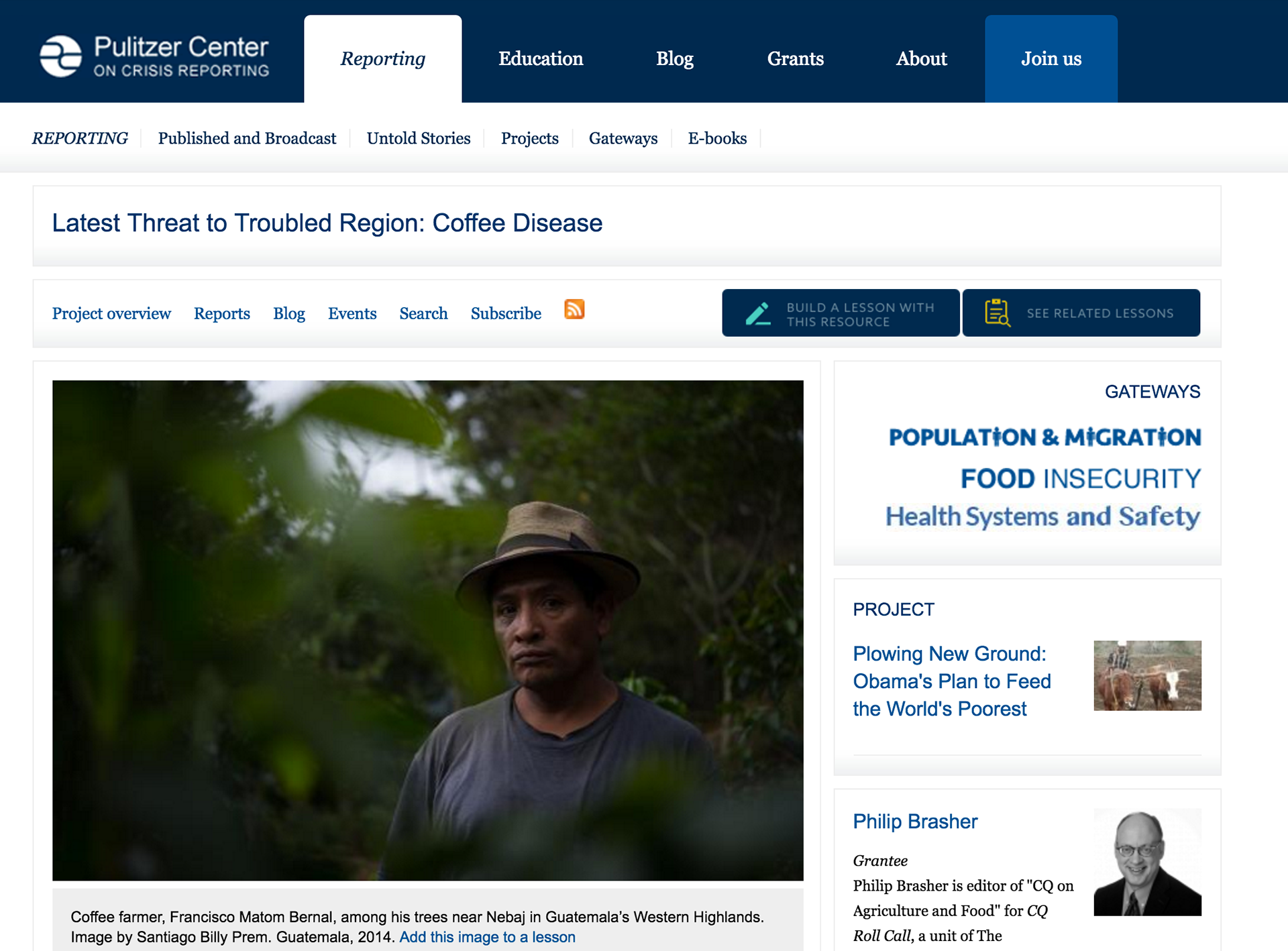Viewport: 1288px width, 951px height.
Task: Open the Population & Migration gateway graphic
Action: (x=1044, y=437)
